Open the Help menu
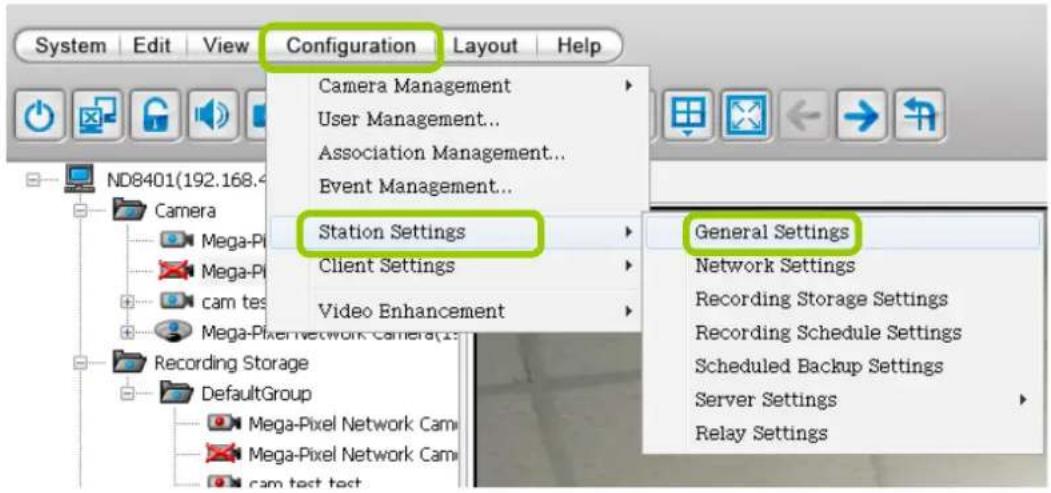Screen dimensions: 1051x493 tap(579, 46)
